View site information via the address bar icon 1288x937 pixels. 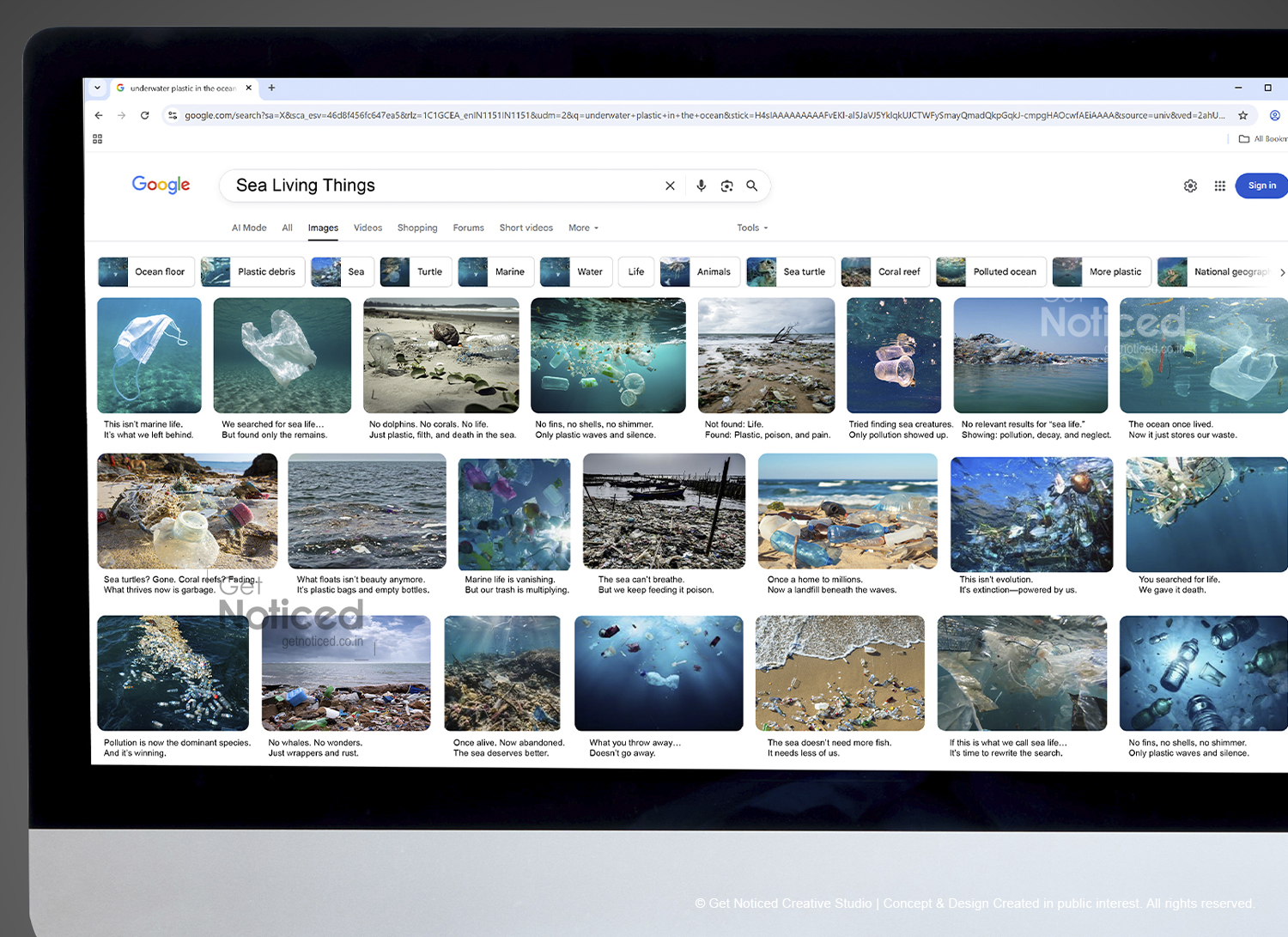(x=173, y=114)
